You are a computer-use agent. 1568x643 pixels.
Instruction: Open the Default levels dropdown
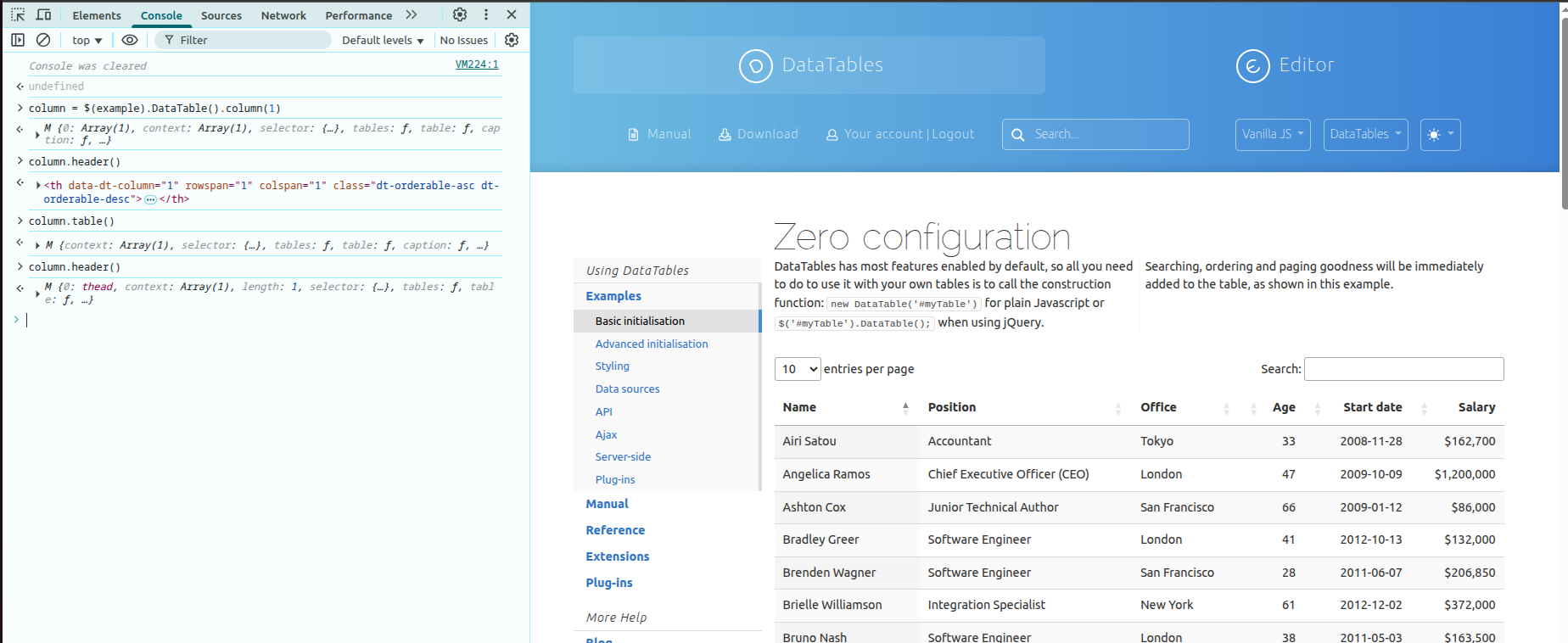click(x=383, y=40)
